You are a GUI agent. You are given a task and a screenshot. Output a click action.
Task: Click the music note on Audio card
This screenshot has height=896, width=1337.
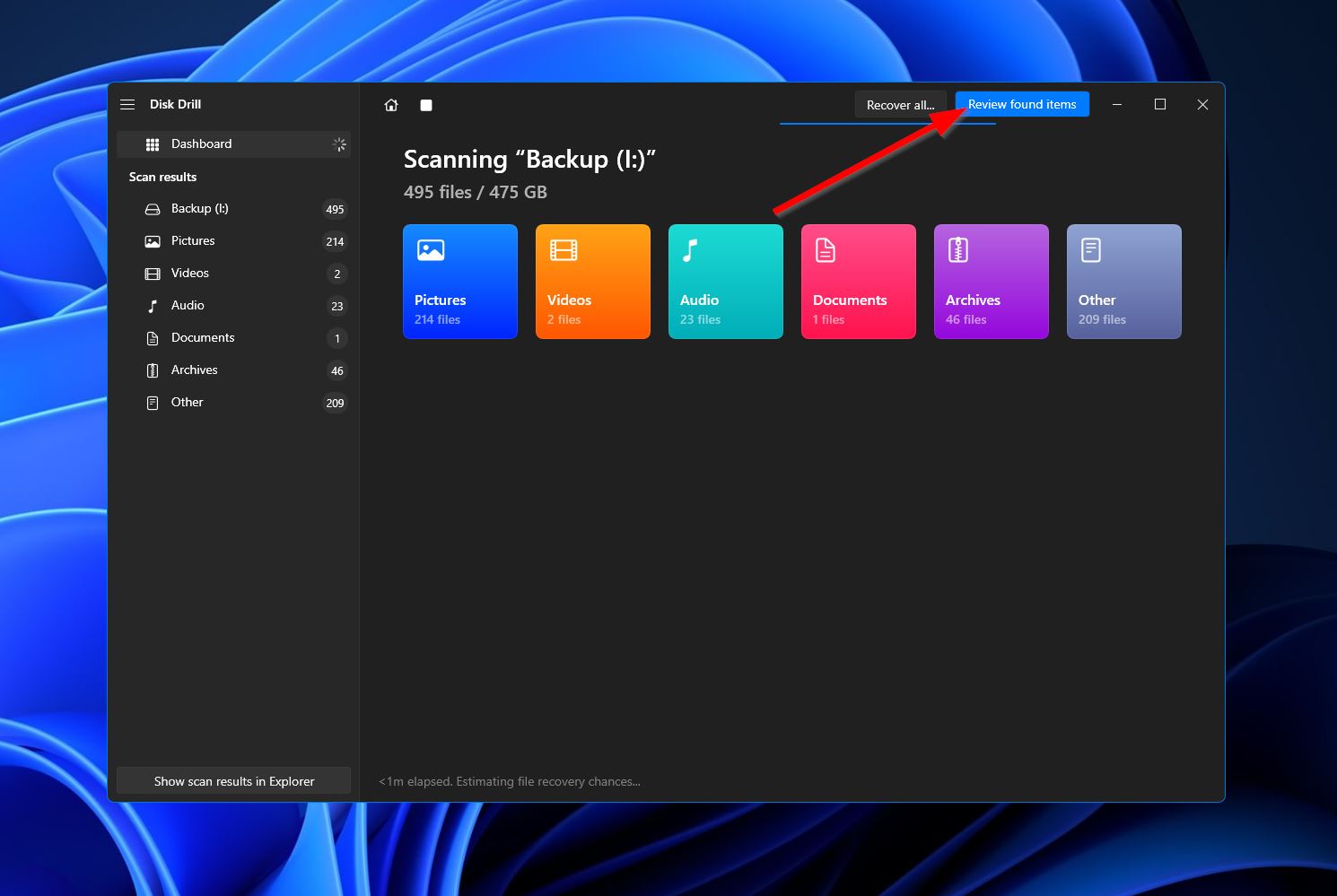pos(689,250)
